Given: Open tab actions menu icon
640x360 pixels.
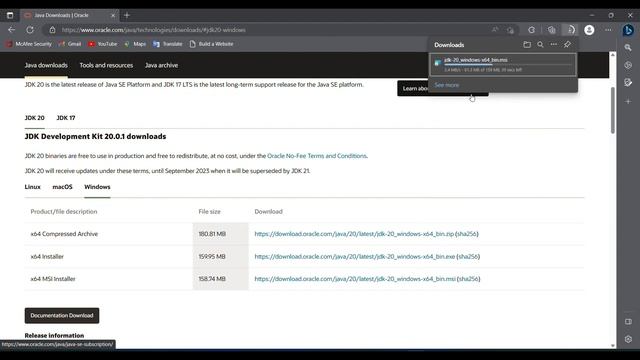Looking at the screenshot, I should [x=10, y=15].
